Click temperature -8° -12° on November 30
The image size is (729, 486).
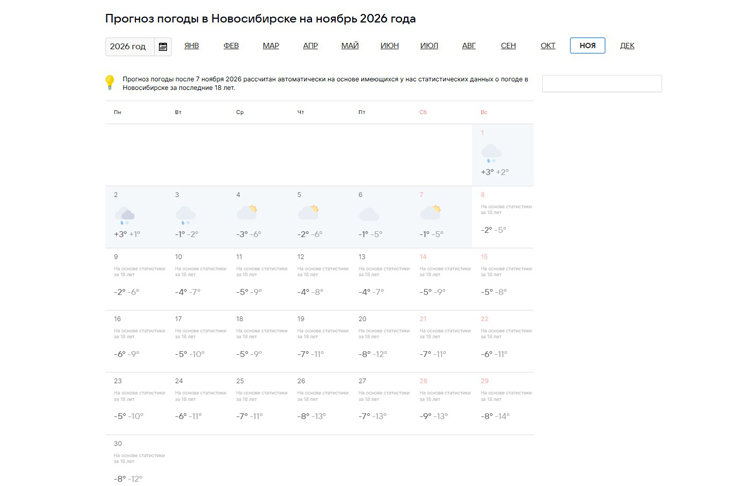pyautogui.click(x=128, y=479)
